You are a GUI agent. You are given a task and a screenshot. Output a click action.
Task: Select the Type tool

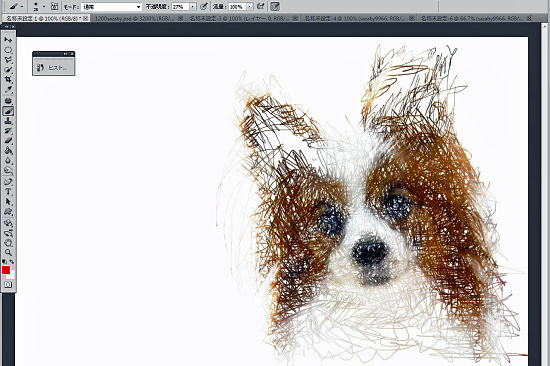pos(8,192)
